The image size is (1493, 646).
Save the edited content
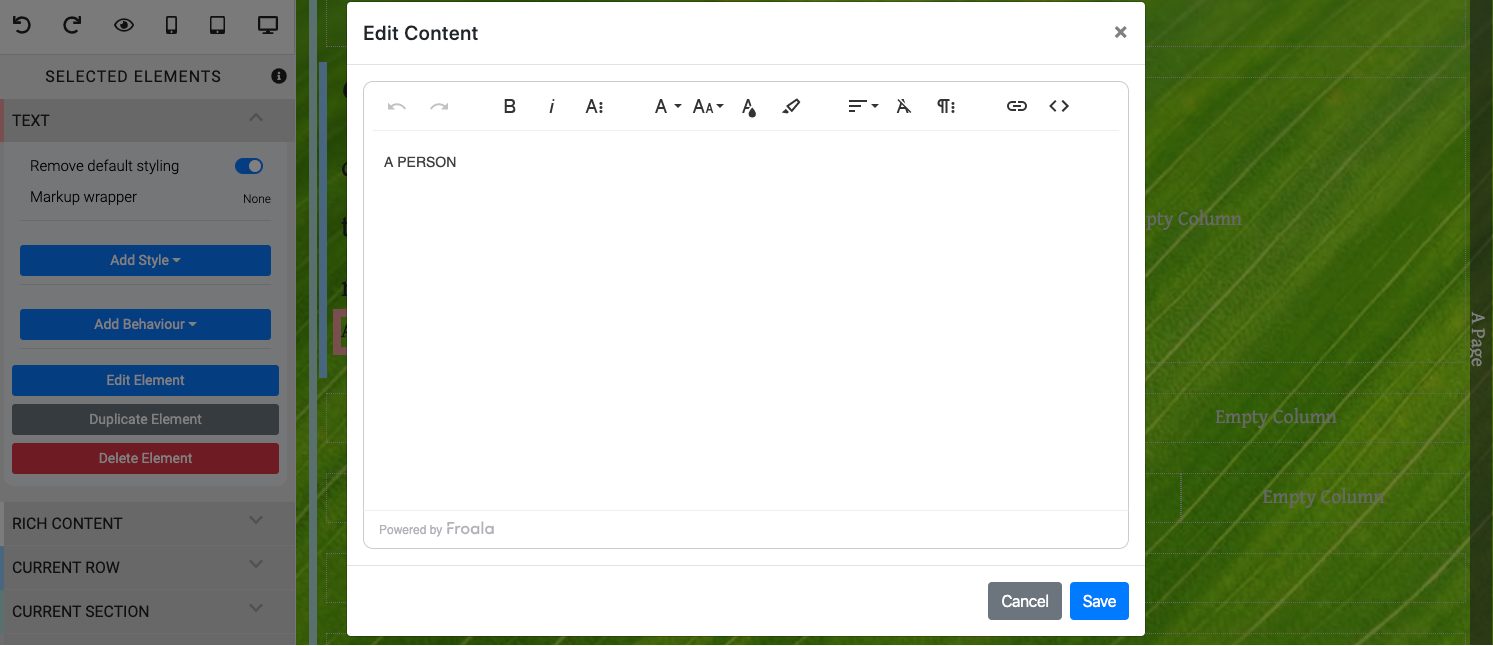tap(1099, 601)
